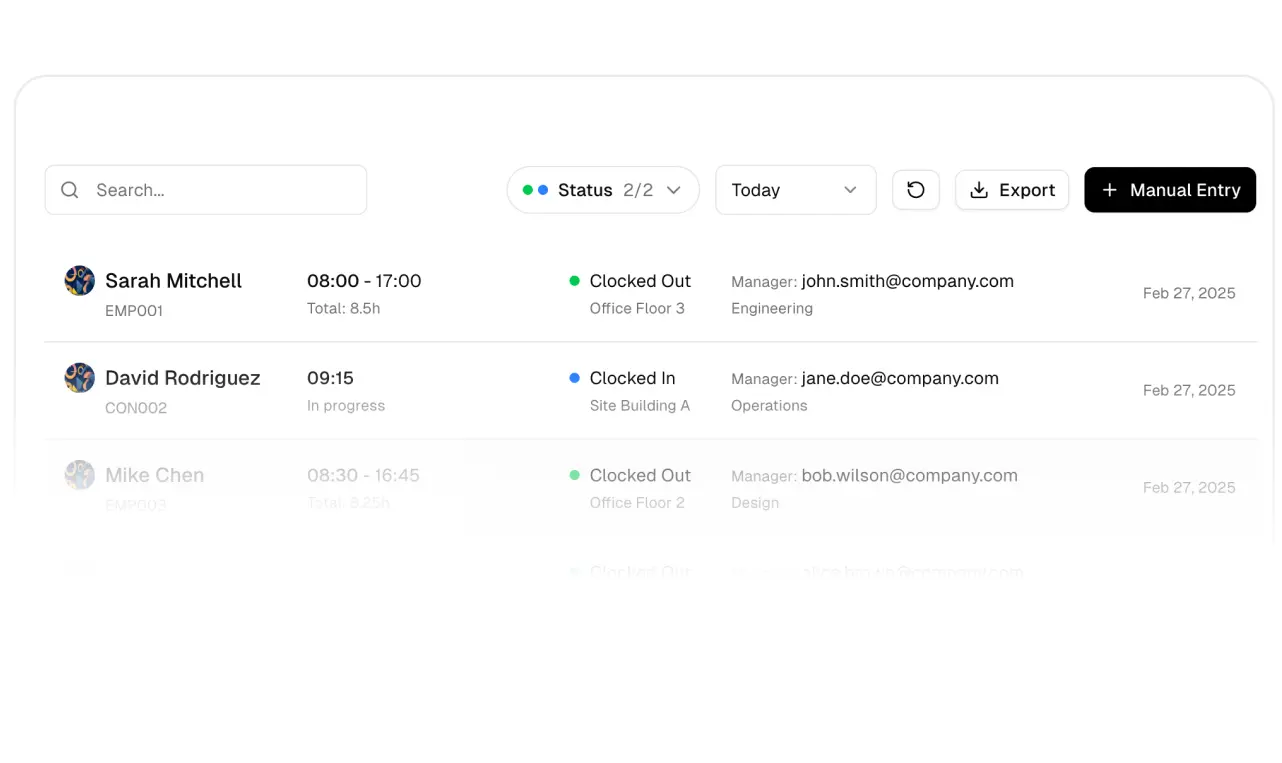Toggle the green dot in Status filter
This screenshot has width=1282, height=763.
(x=527, y=189)
